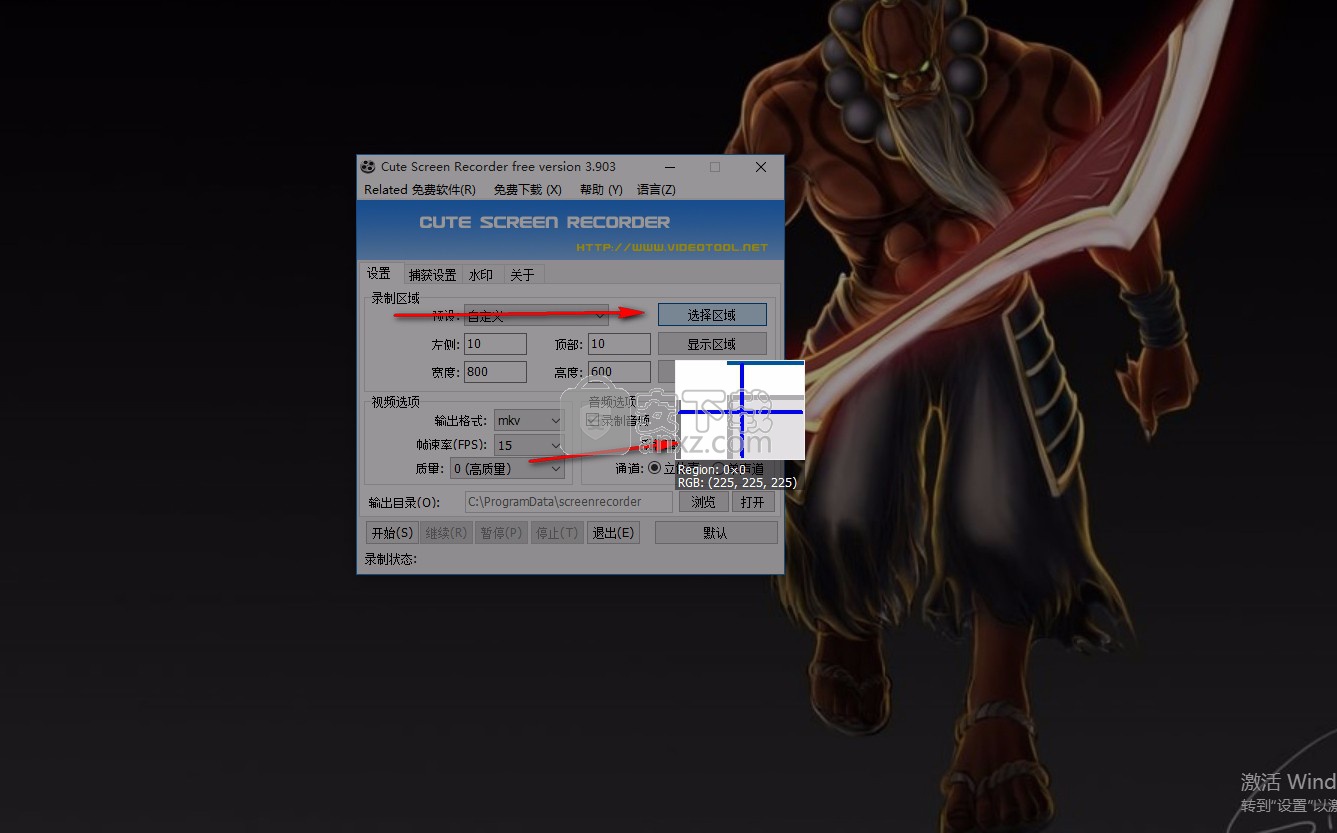Switch to the 捕获设置 tab

tap(433, 275)
